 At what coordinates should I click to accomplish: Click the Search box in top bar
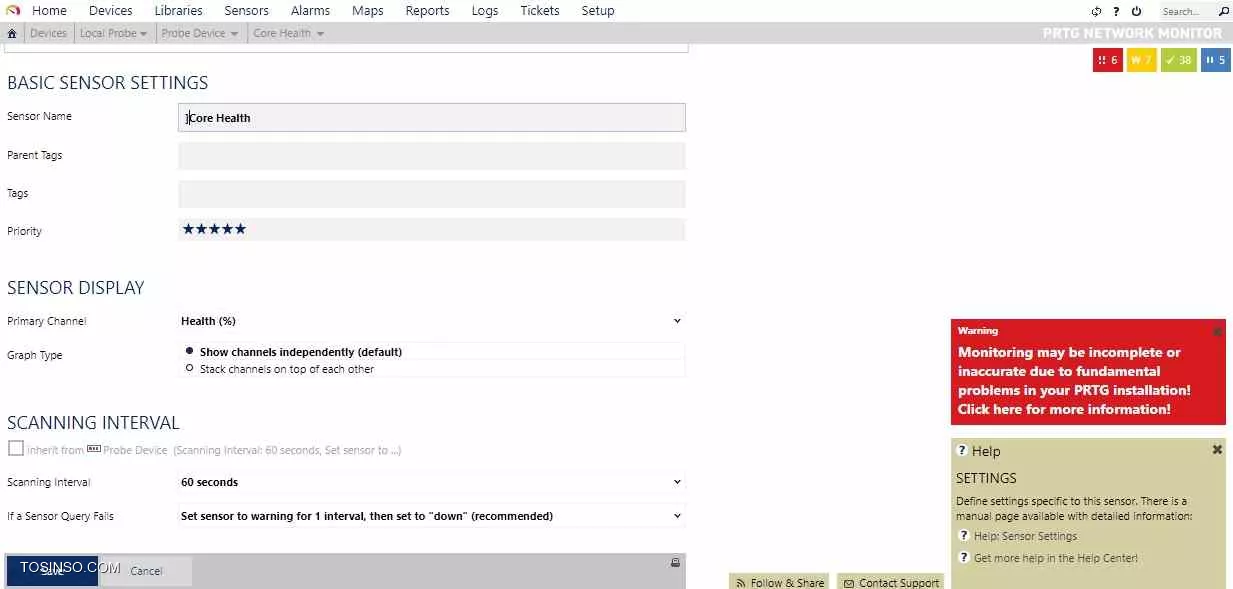click(x=1187, y=12)
